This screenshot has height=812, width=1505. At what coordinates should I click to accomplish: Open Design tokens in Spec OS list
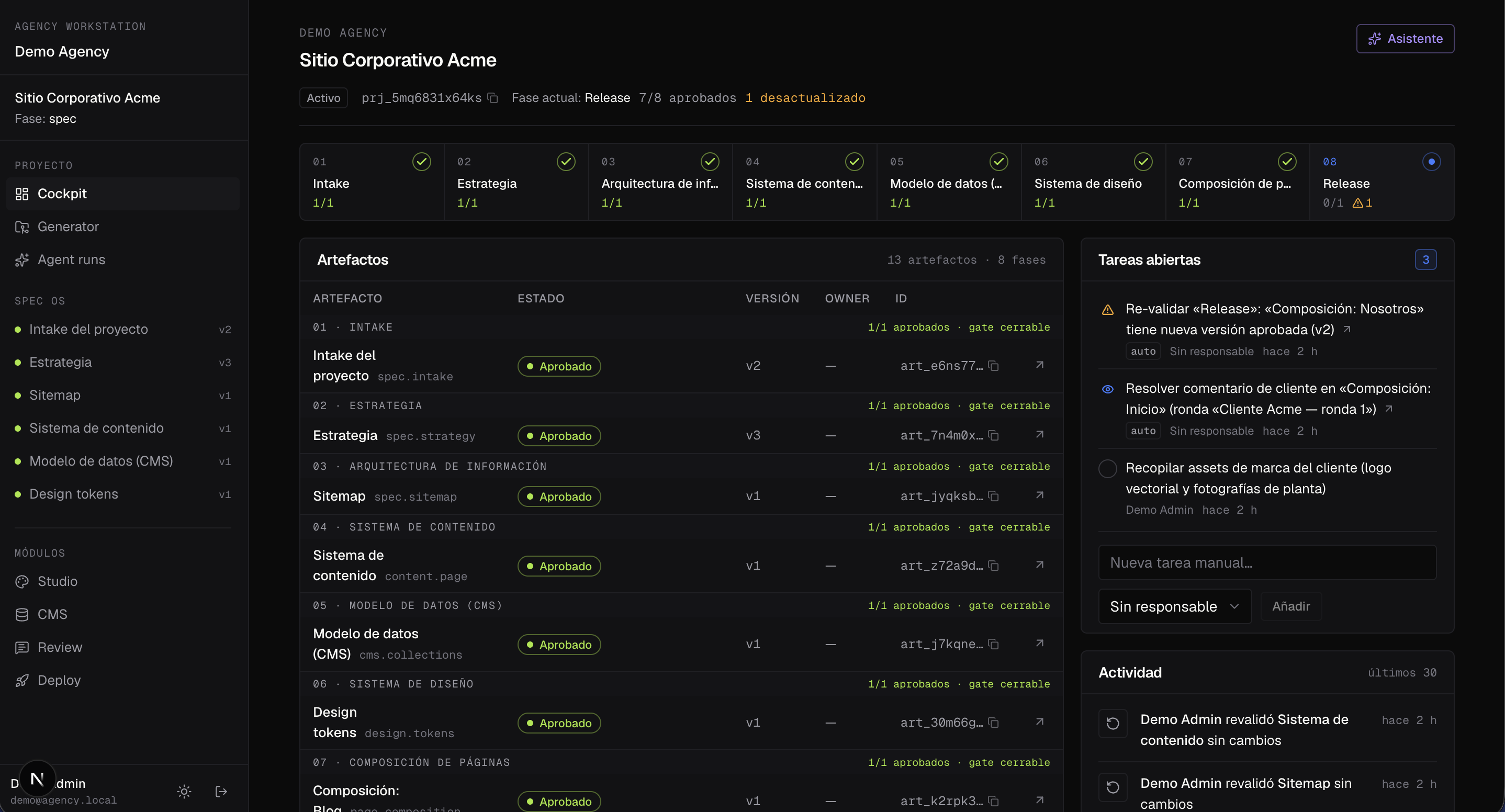click(x=123, y=494)
